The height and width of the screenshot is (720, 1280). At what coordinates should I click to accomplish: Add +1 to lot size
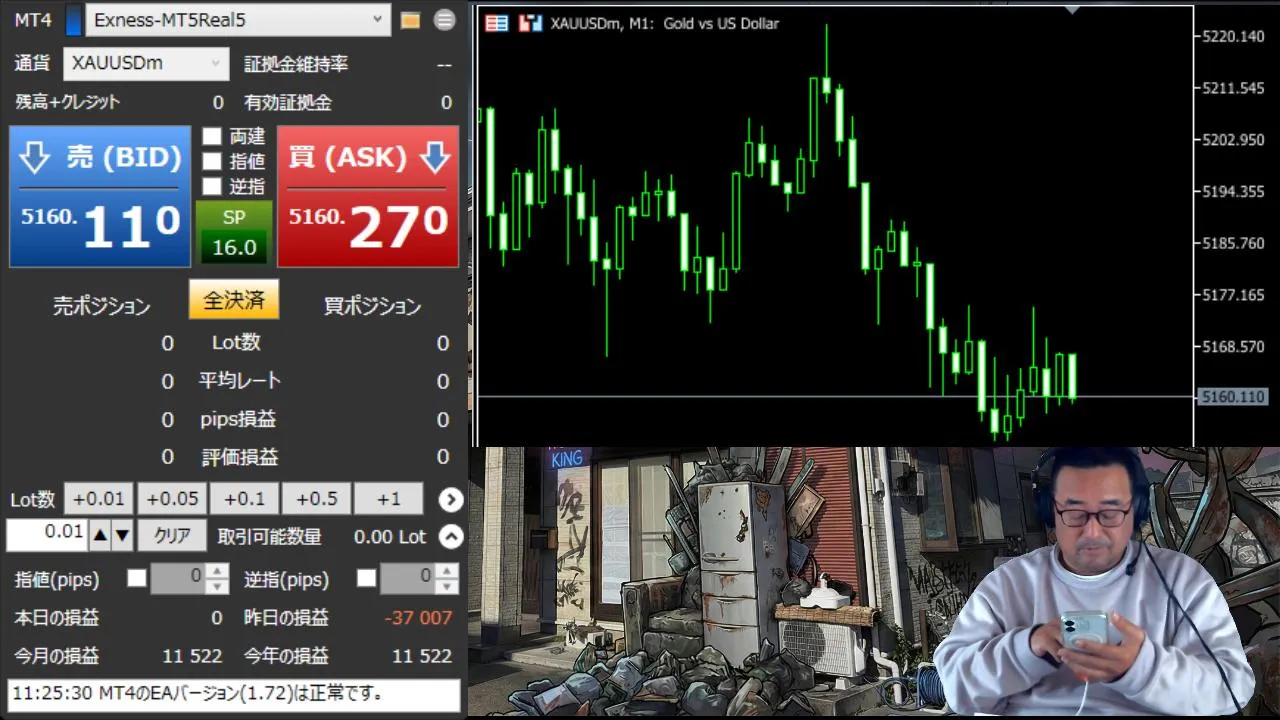point(389,499)
